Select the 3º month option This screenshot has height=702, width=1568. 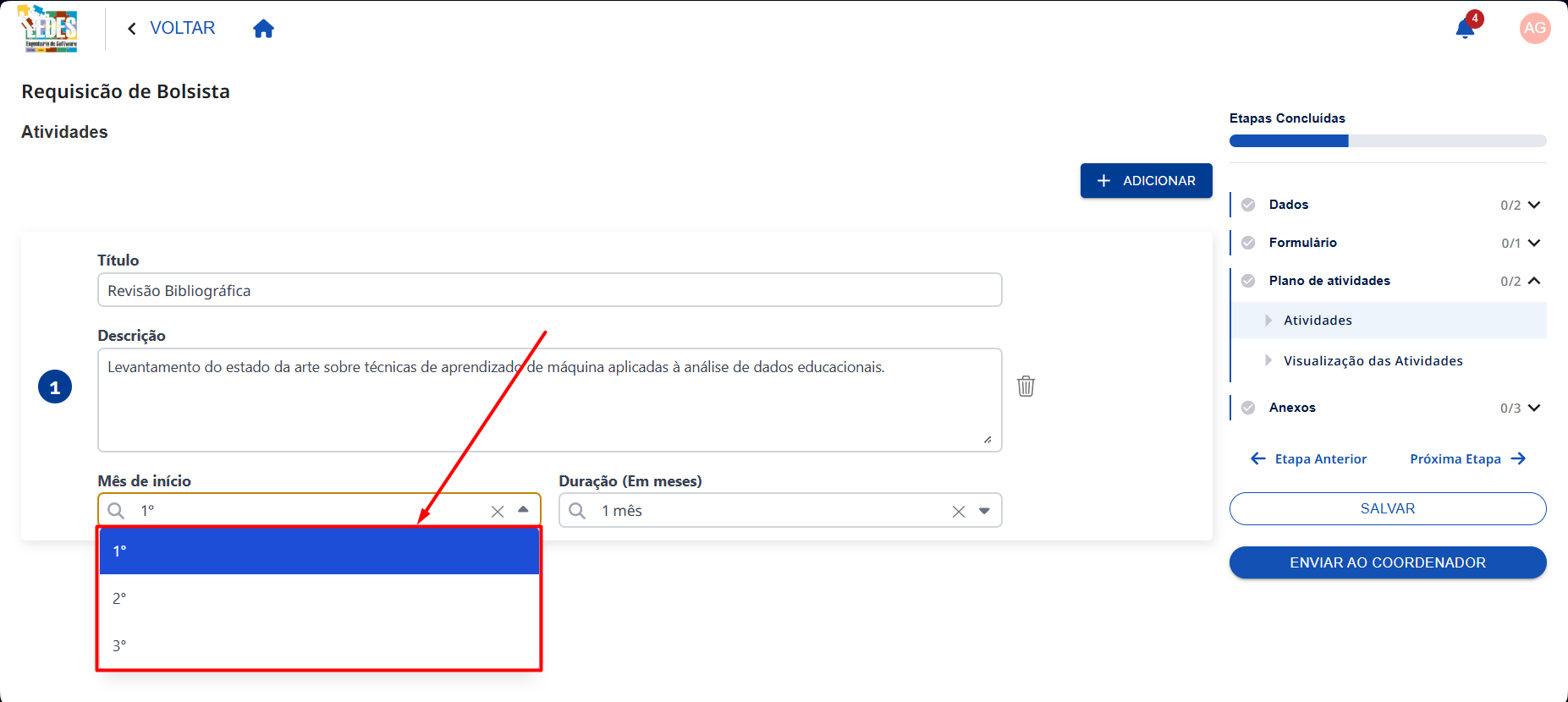pyautogui.click(x=319, y=645)
